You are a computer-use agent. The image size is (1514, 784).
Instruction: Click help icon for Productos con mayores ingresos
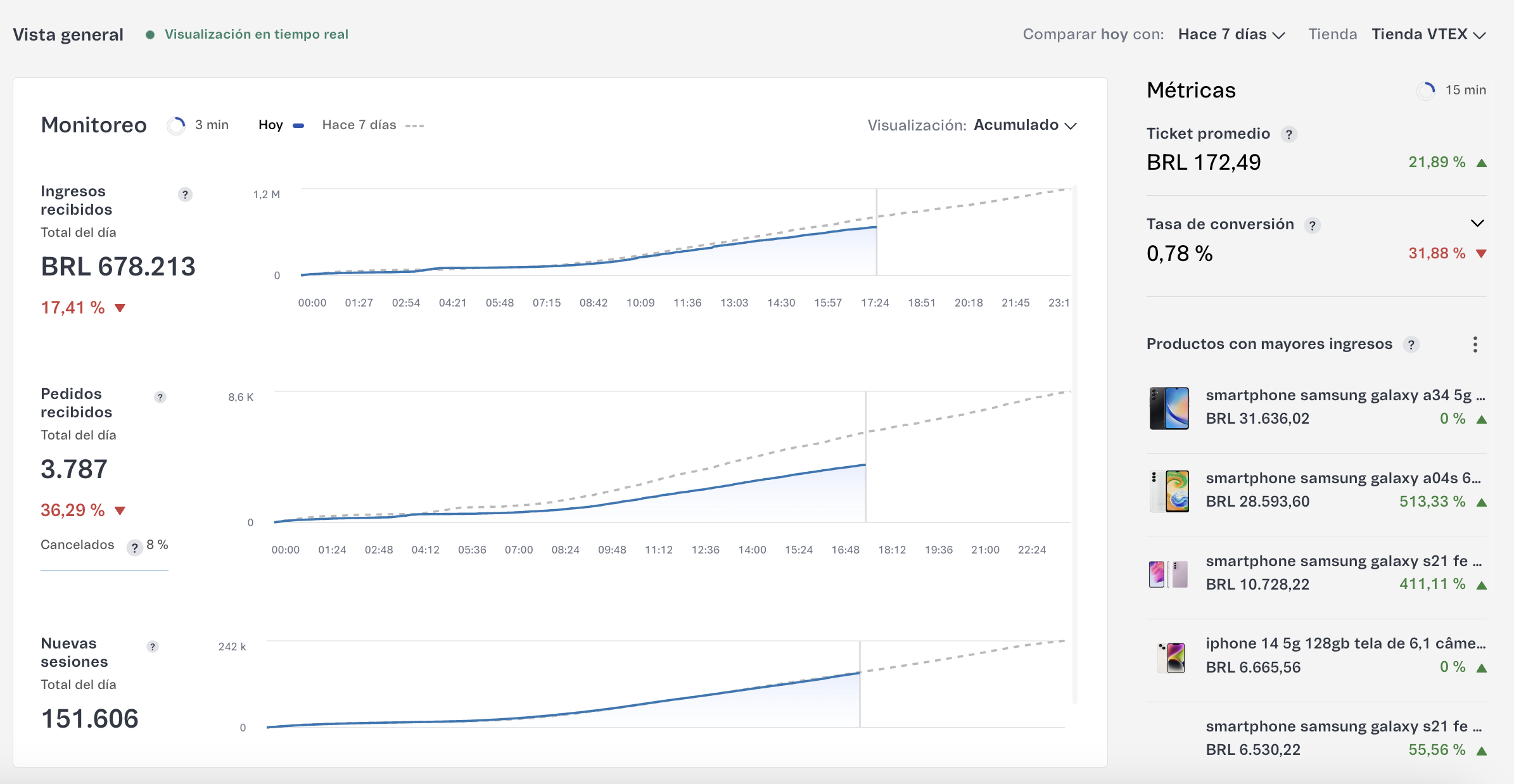1411,345
